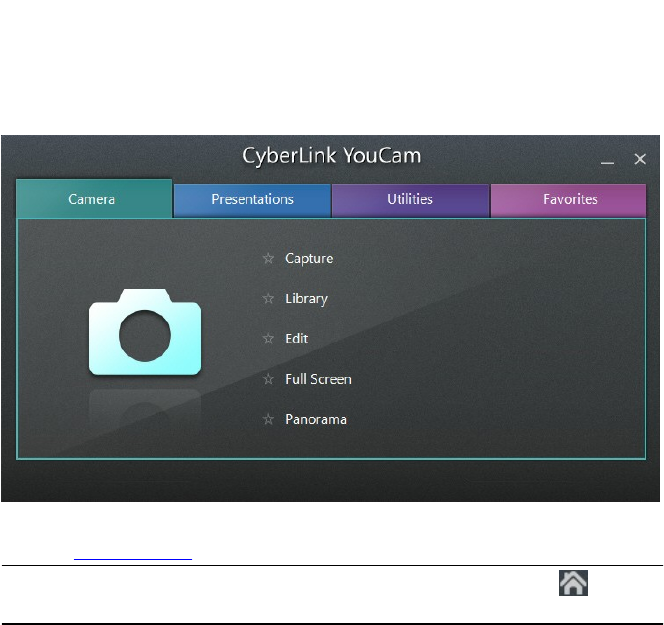Toggle favorite star next to Panorama
The height and width of the screenshot is (625, 664).
pos(268,419)
